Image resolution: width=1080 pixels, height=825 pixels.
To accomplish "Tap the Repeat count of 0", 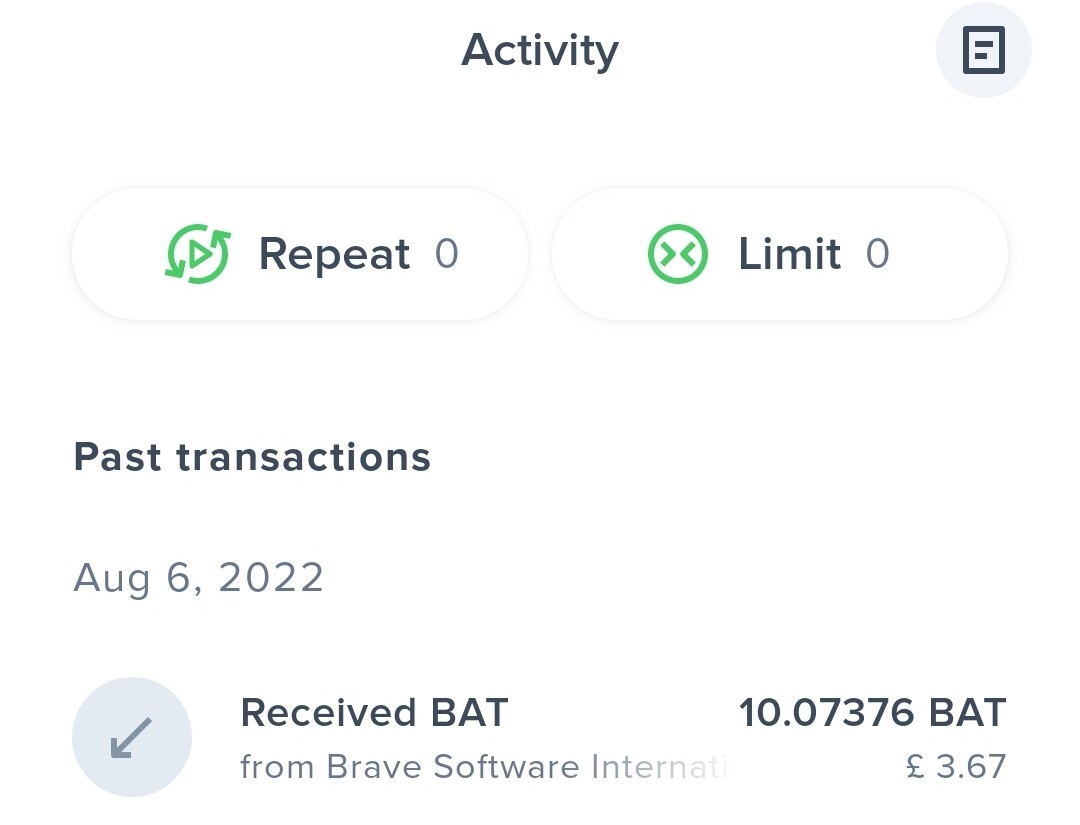I will pyautogui.click(x=446, y=254).
